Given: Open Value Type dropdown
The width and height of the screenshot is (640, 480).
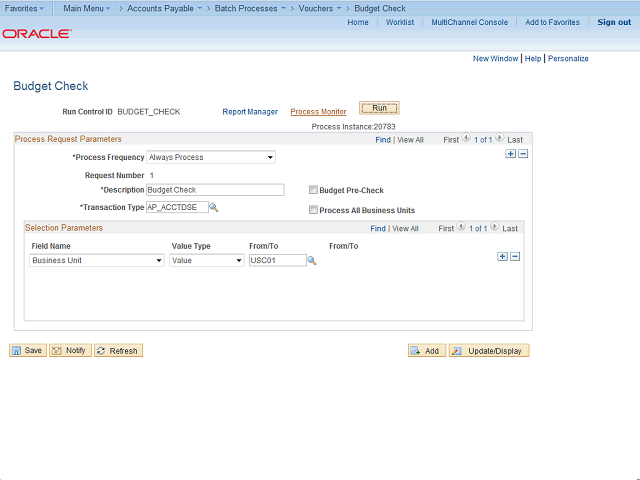Looking at the screenshot, I should [207, 260].
